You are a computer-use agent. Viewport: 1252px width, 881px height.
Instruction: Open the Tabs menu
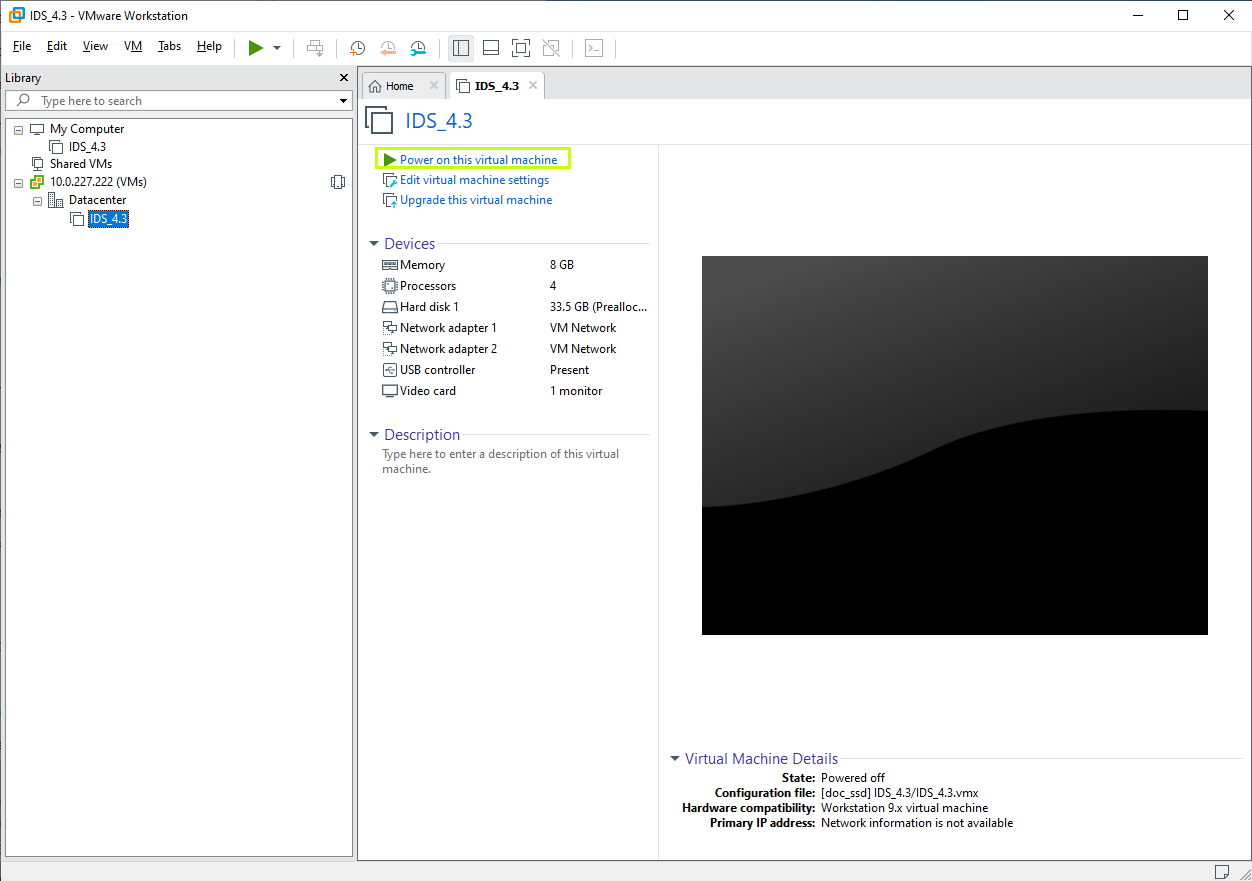click(170, 46)
